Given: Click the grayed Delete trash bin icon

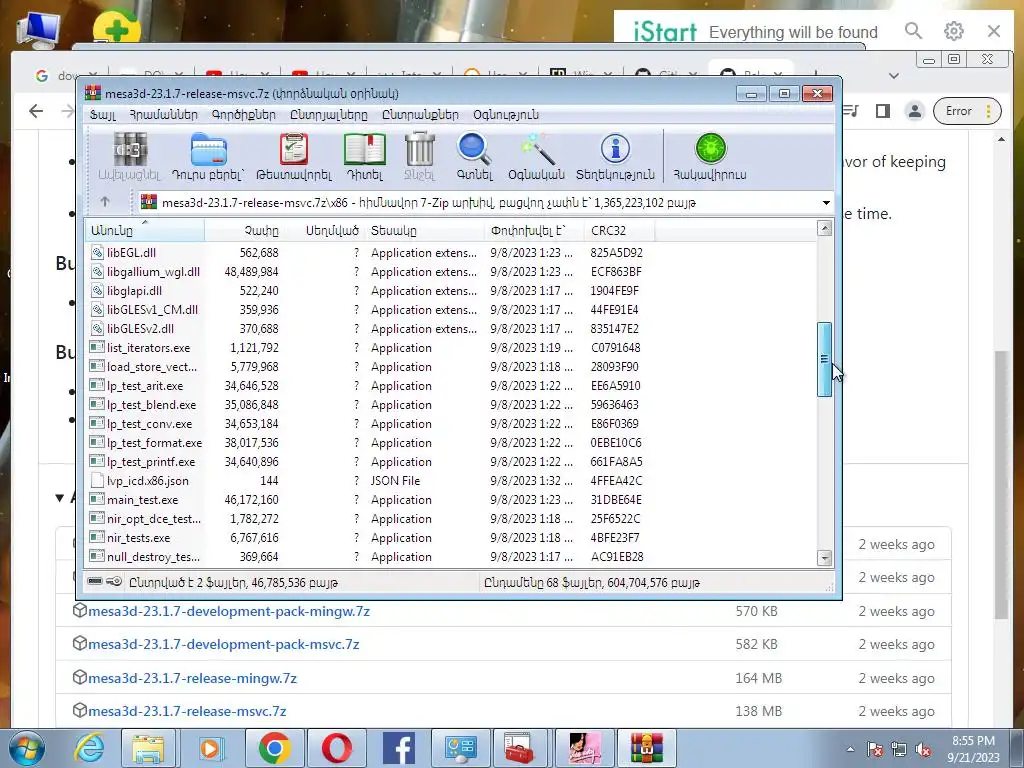Looking at the screenshot, I should [x=419, y=150].
